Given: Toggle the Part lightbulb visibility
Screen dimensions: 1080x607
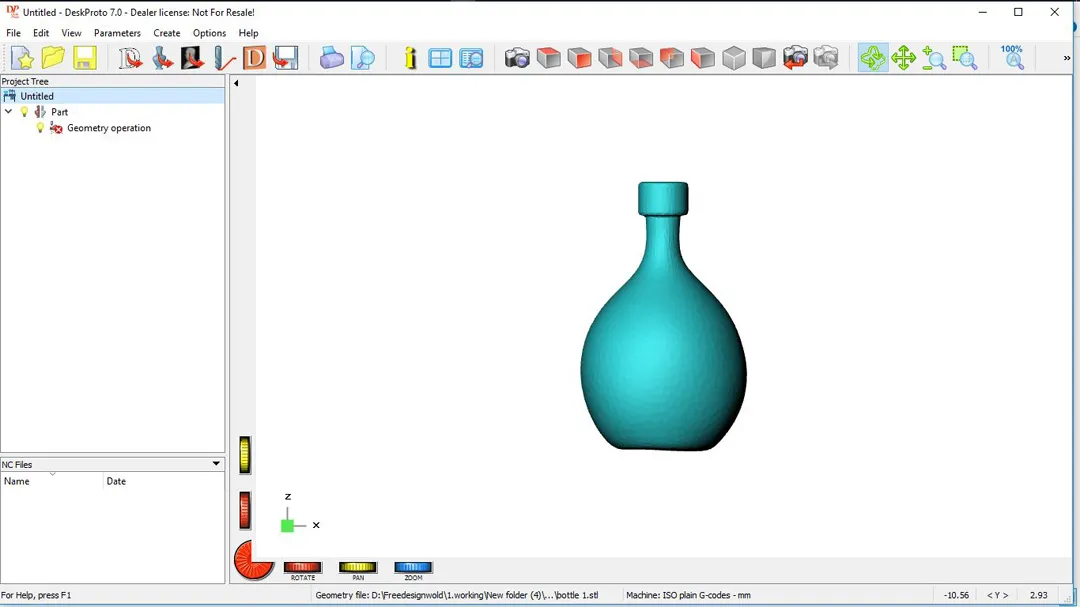Looking at the screenshot, I should pos(25,112).
